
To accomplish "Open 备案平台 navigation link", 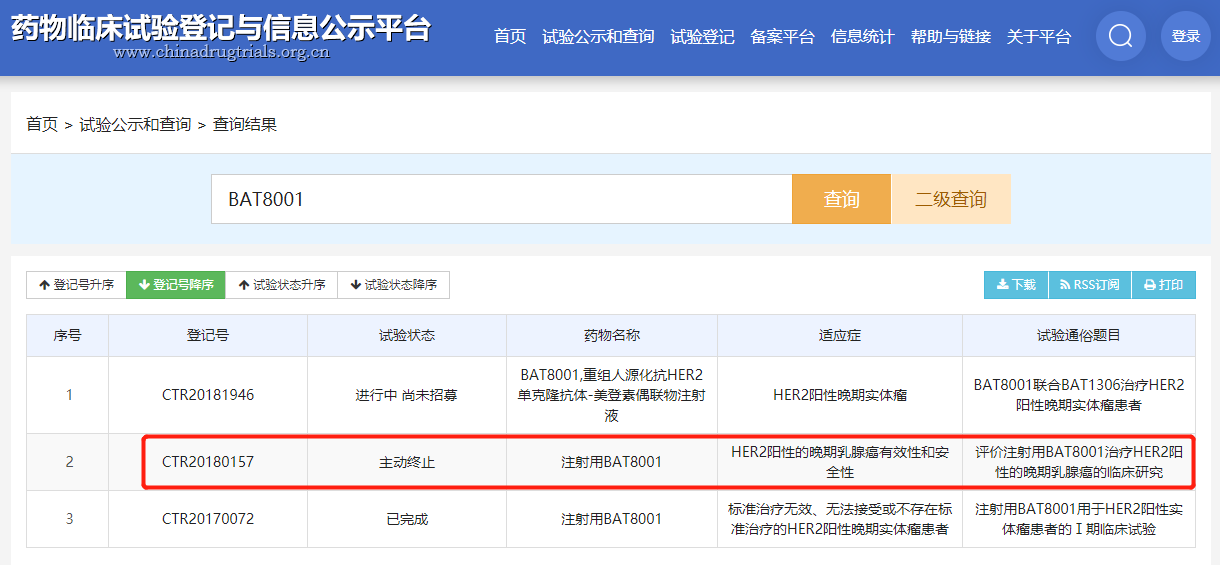I will [782, 37].
